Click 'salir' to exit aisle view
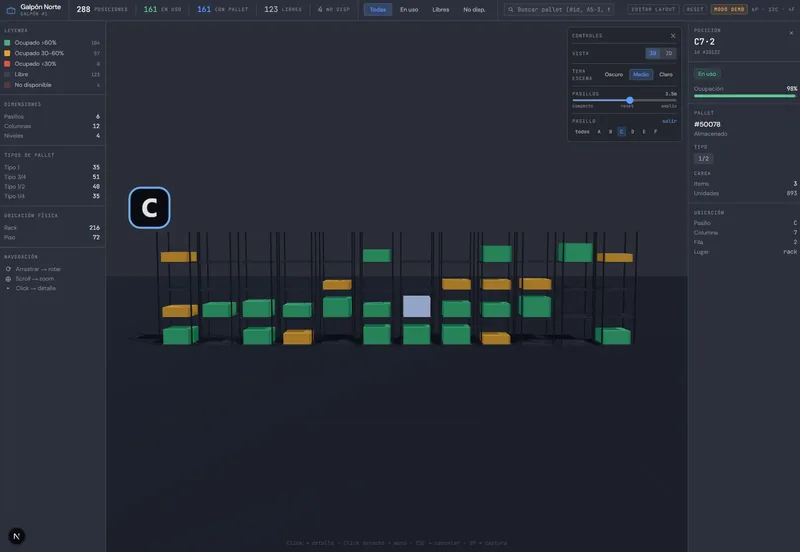800x552 pixels. pos(669,121)
